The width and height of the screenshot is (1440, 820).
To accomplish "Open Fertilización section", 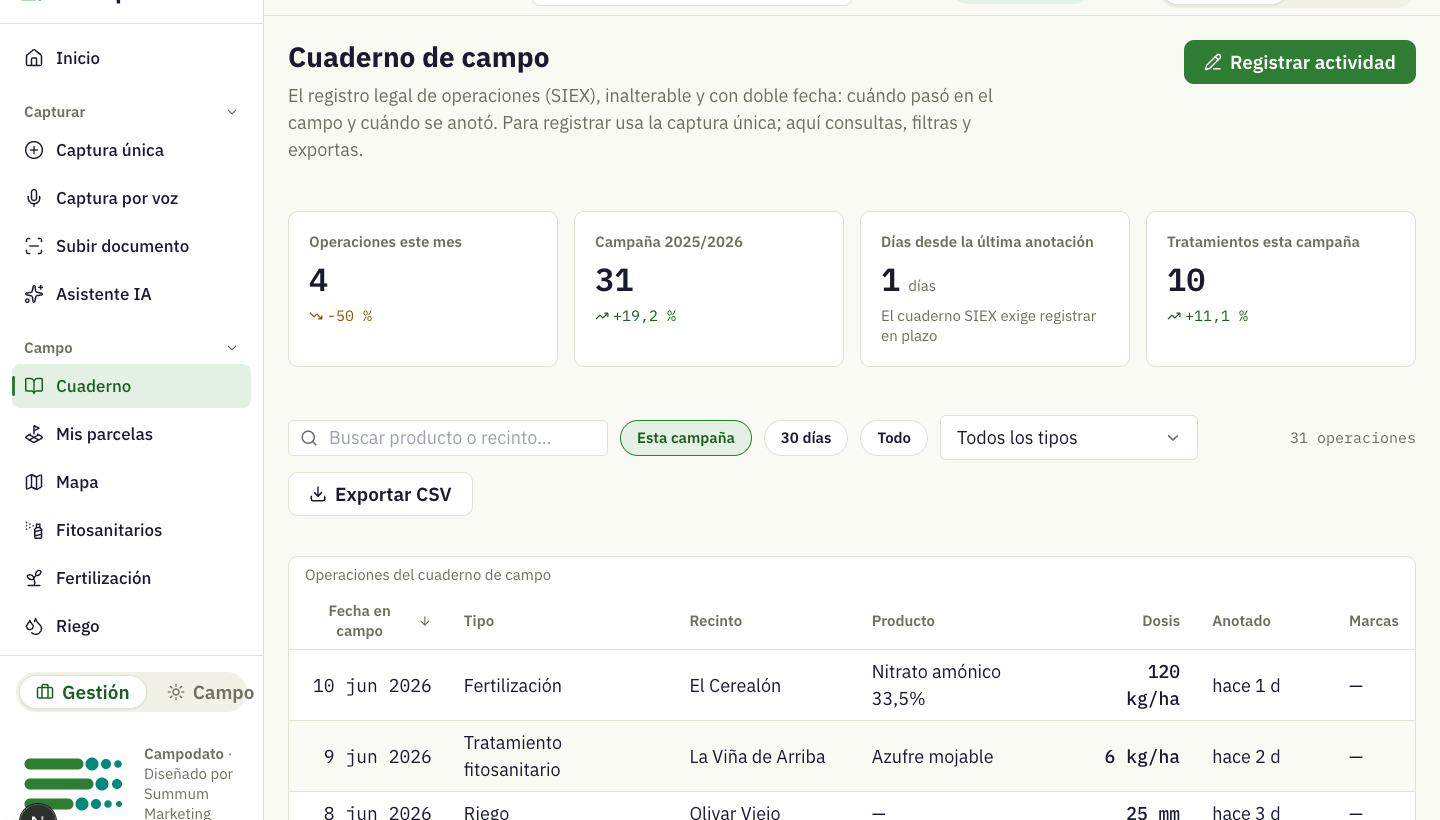I will (131, 578).
